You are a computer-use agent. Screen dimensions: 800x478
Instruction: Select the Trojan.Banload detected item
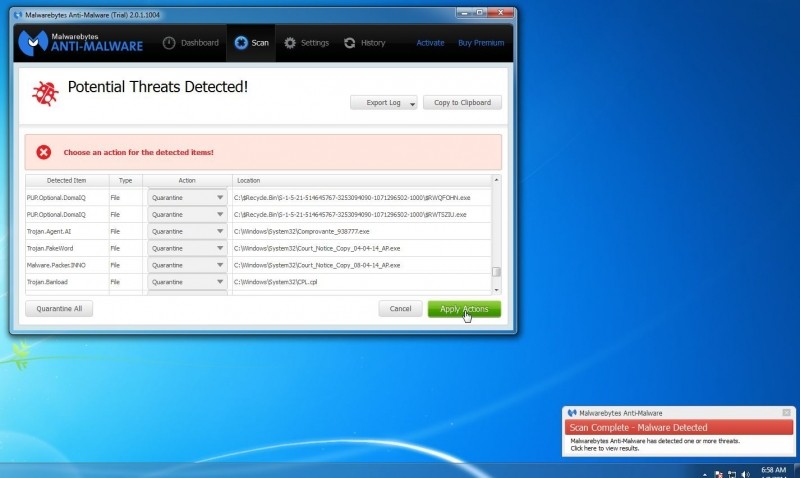coord(47,282)
